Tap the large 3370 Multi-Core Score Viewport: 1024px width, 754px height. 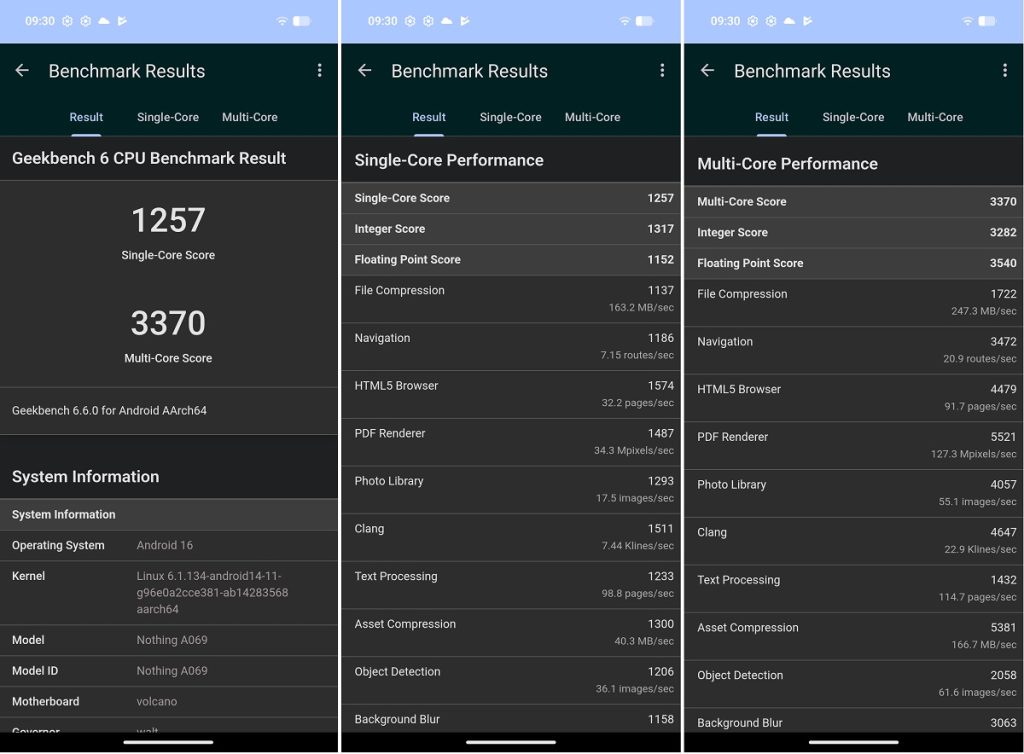coord(168,323)
